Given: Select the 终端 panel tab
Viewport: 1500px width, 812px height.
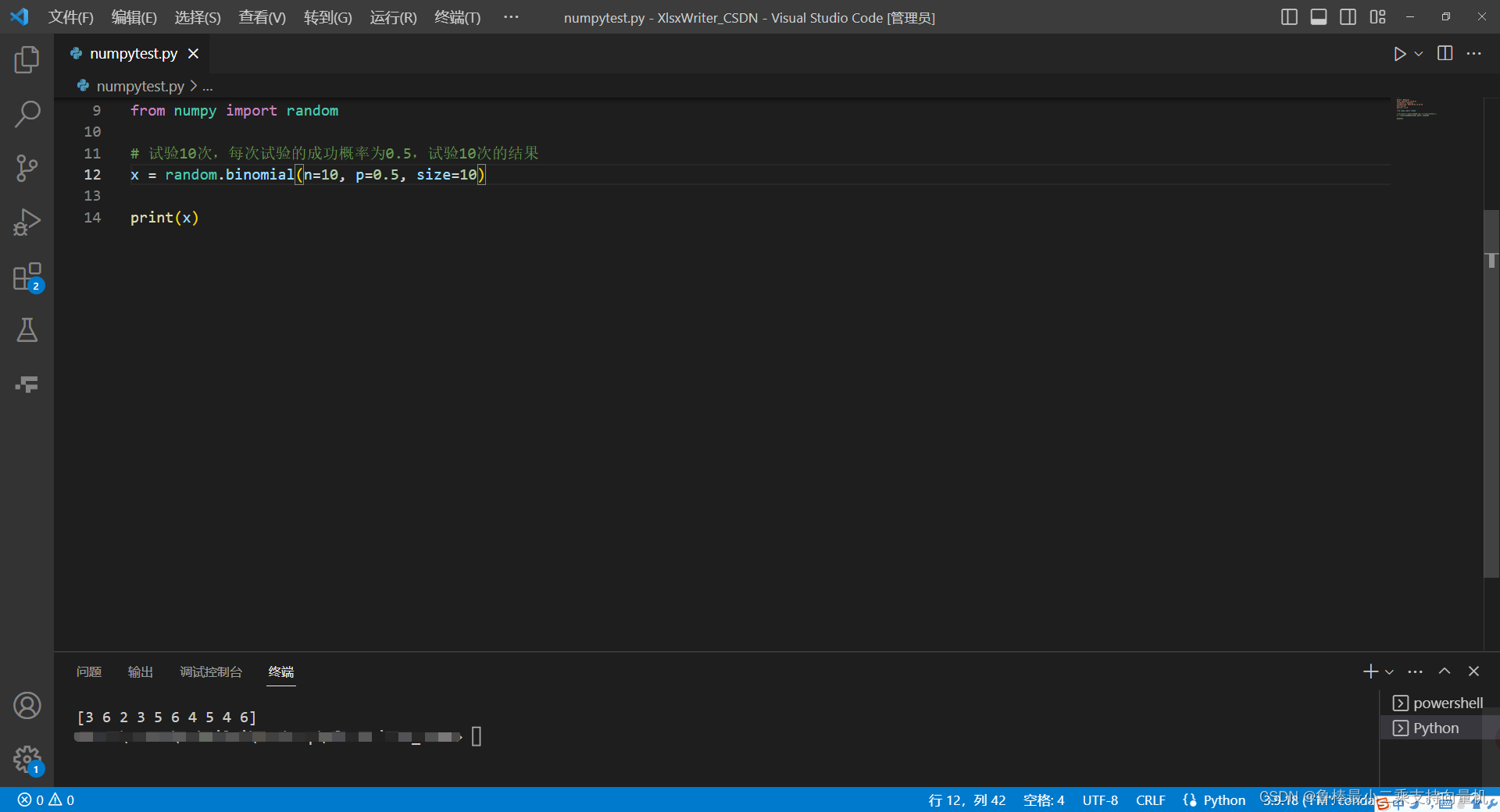Looking at the screenshot, I should click(x=281, y=672).
